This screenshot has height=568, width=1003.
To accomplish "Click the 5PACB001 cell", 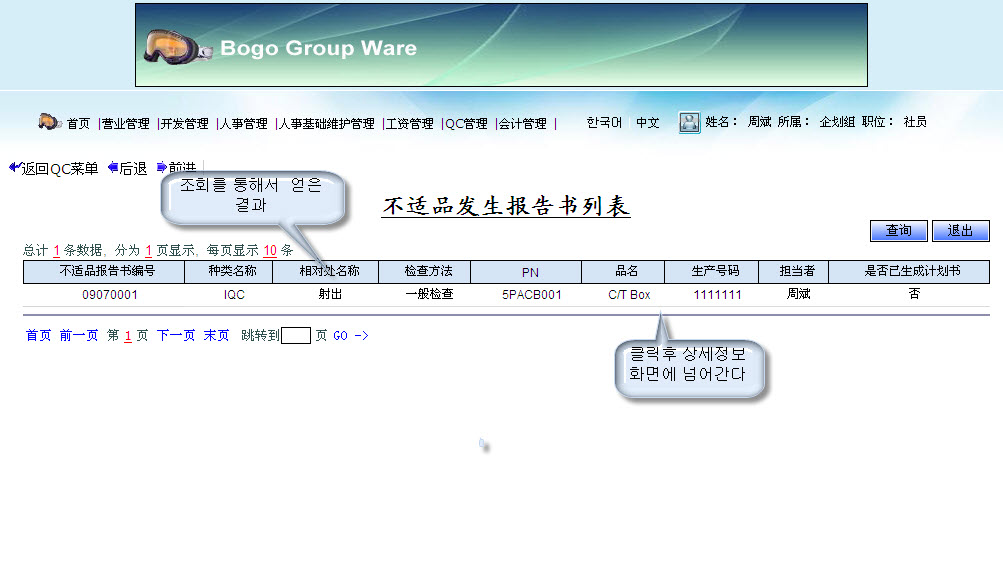I will point(532,295).
